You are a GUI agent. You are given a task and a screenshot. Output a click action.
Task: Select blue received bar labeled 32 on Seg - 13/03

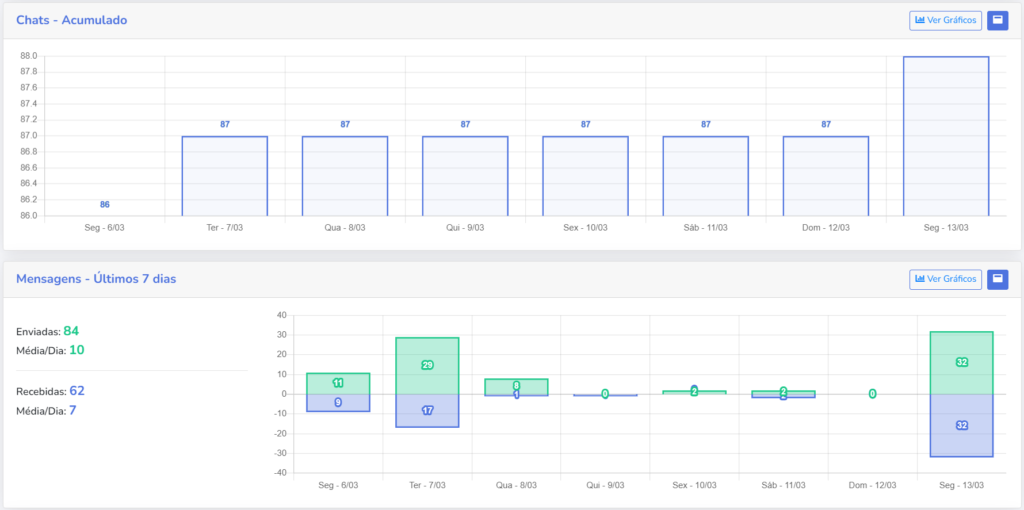click(961, 425)
